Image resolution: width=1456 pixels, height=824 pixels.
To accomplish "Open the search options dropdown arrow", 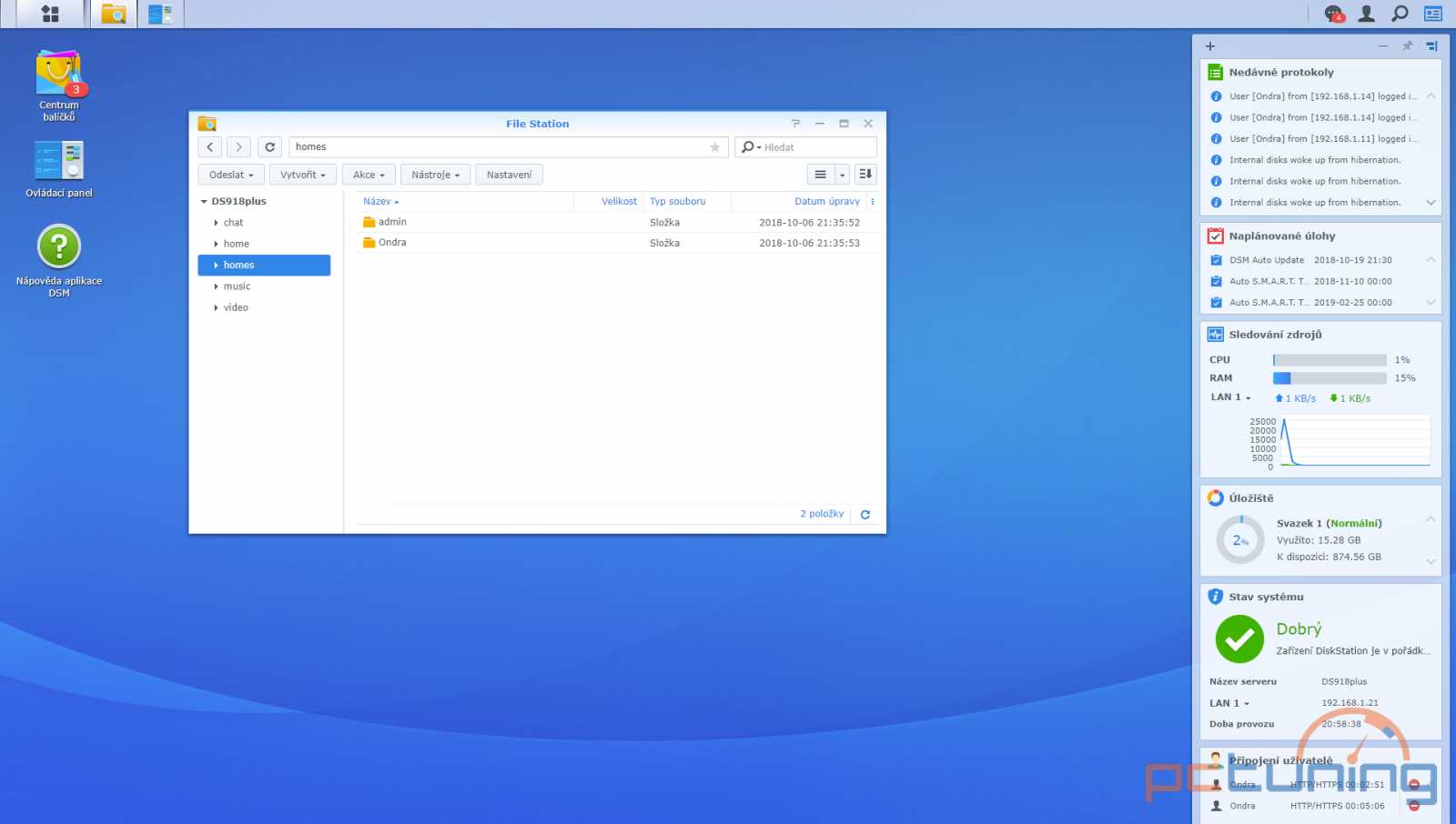I will click(x=759, y=147).
